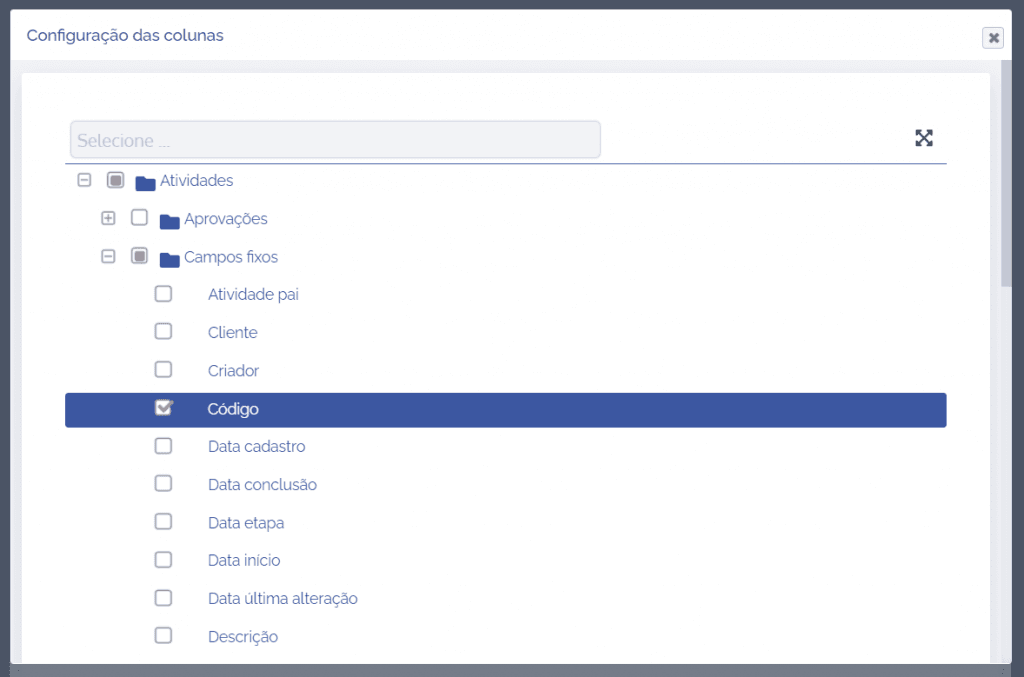This screenshot has width=1024, height=677.
Task: Select the Data última alteração row text
Action: (283, 599)
